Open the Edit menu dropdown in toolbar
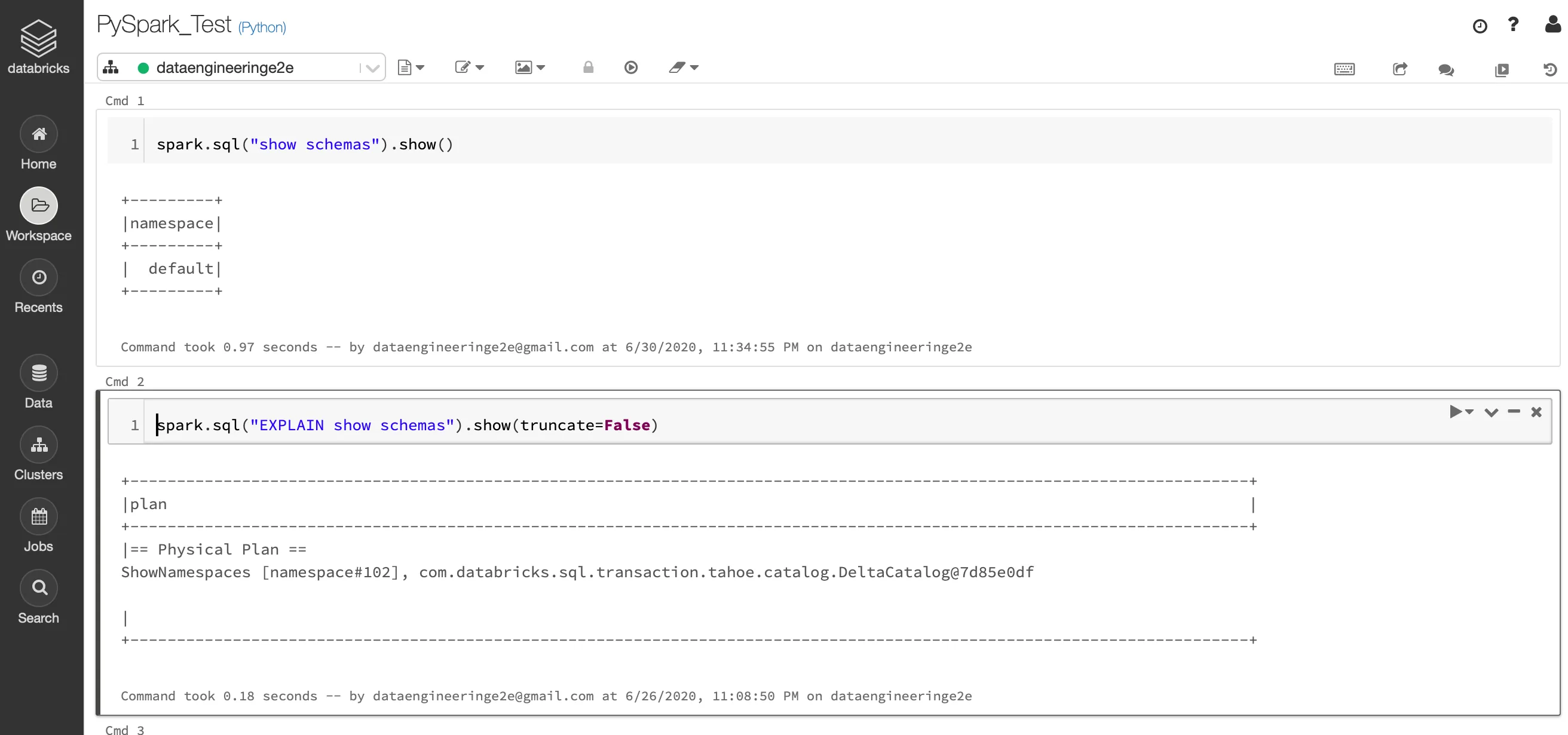This screenshot has height=735, width=1568. tap(469, 67)
